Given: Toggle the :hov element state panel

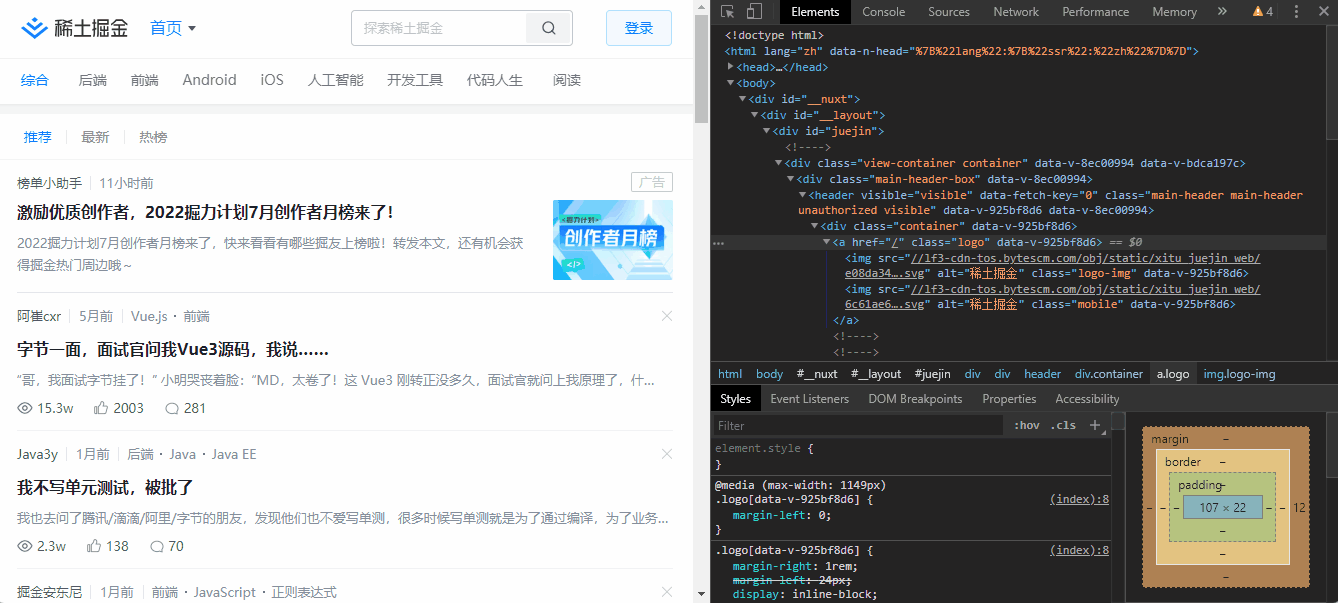Looking at the screenshot, I should click(1027, 425).
